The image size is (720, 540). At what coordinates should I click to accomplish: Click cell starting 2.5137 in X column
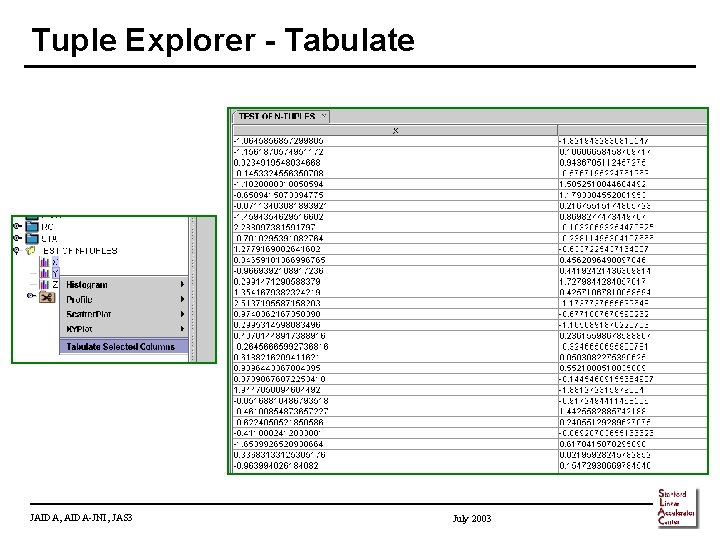coord(395,304)
